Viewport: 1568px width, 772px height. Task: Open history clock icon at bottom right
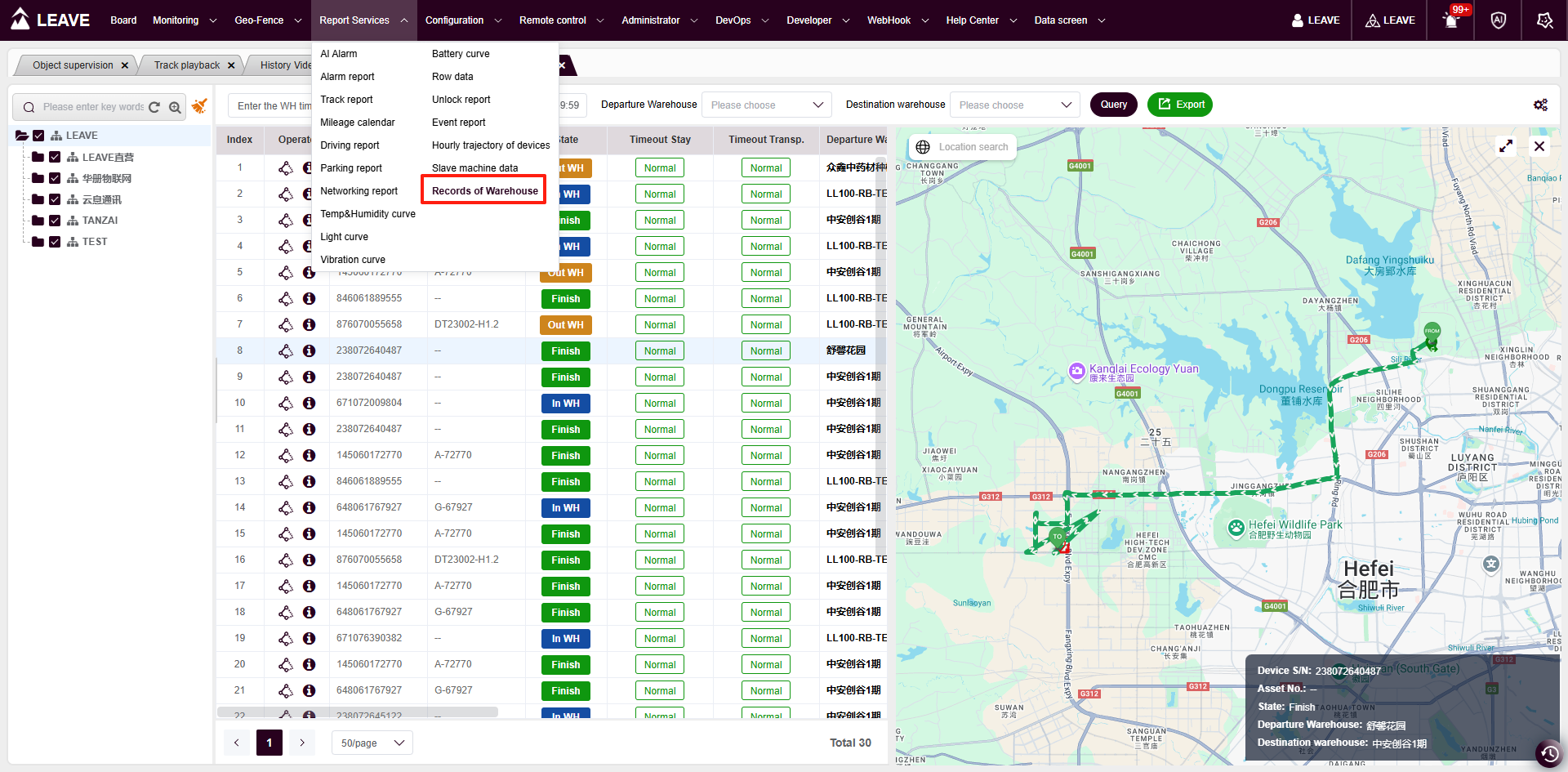coord(1549,753)
